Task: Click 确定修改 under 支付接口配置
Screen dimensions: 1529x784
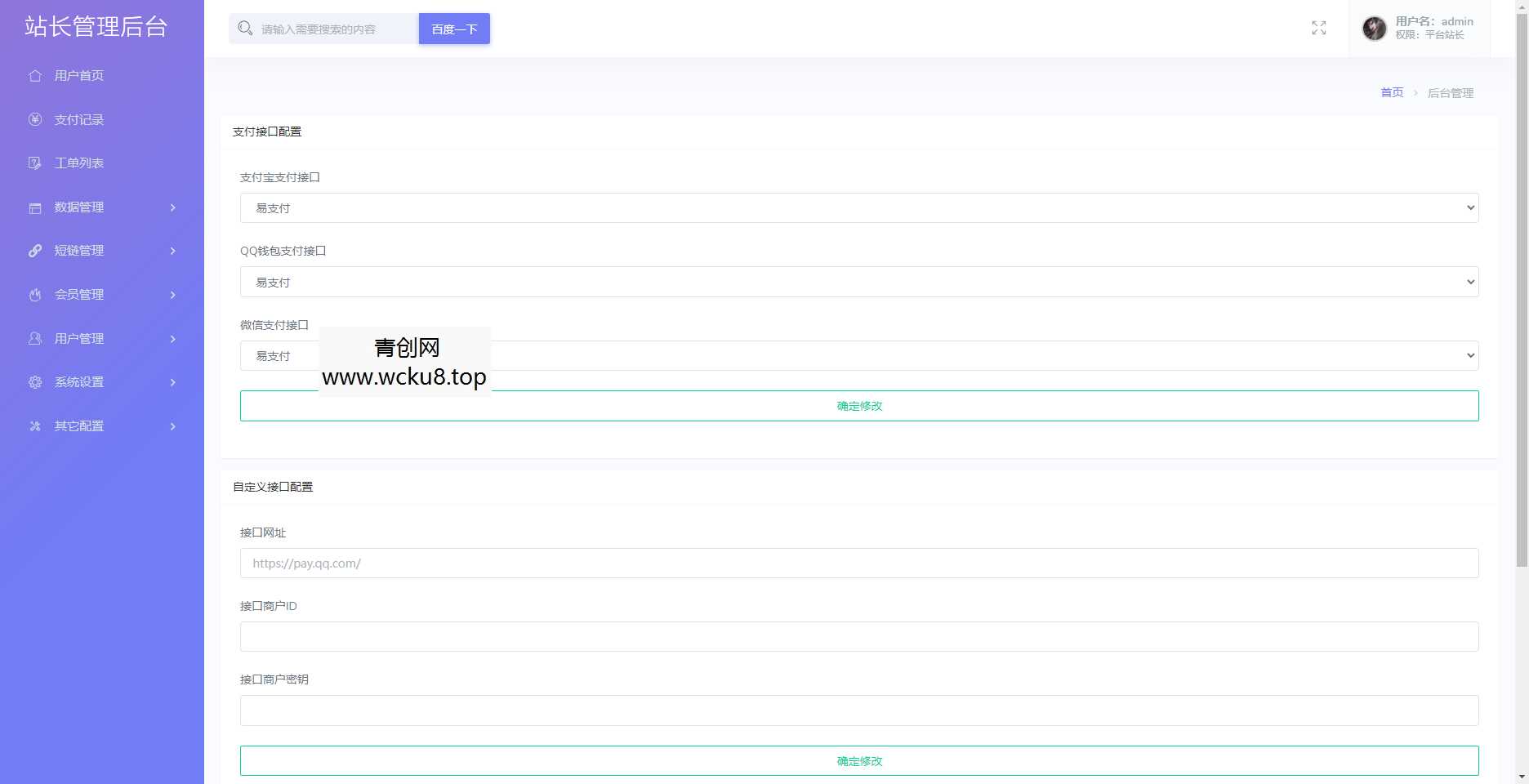Action: (x=858, y=406)
